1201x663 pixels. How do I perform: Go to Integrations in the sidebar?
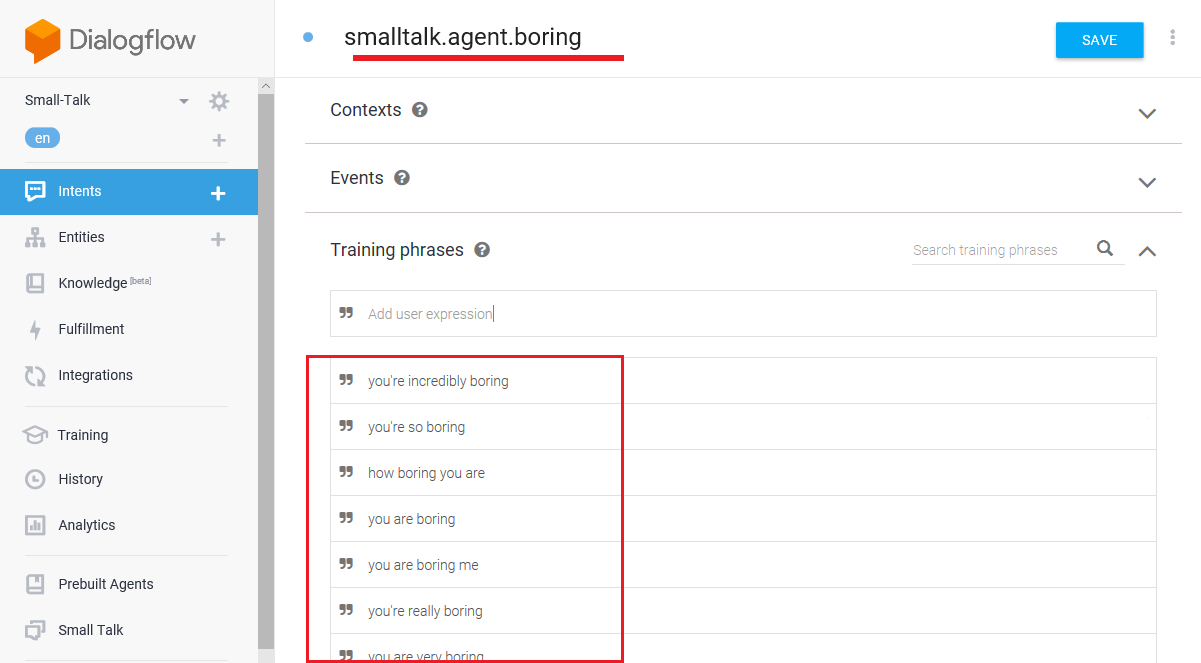(x=95, y=375)
